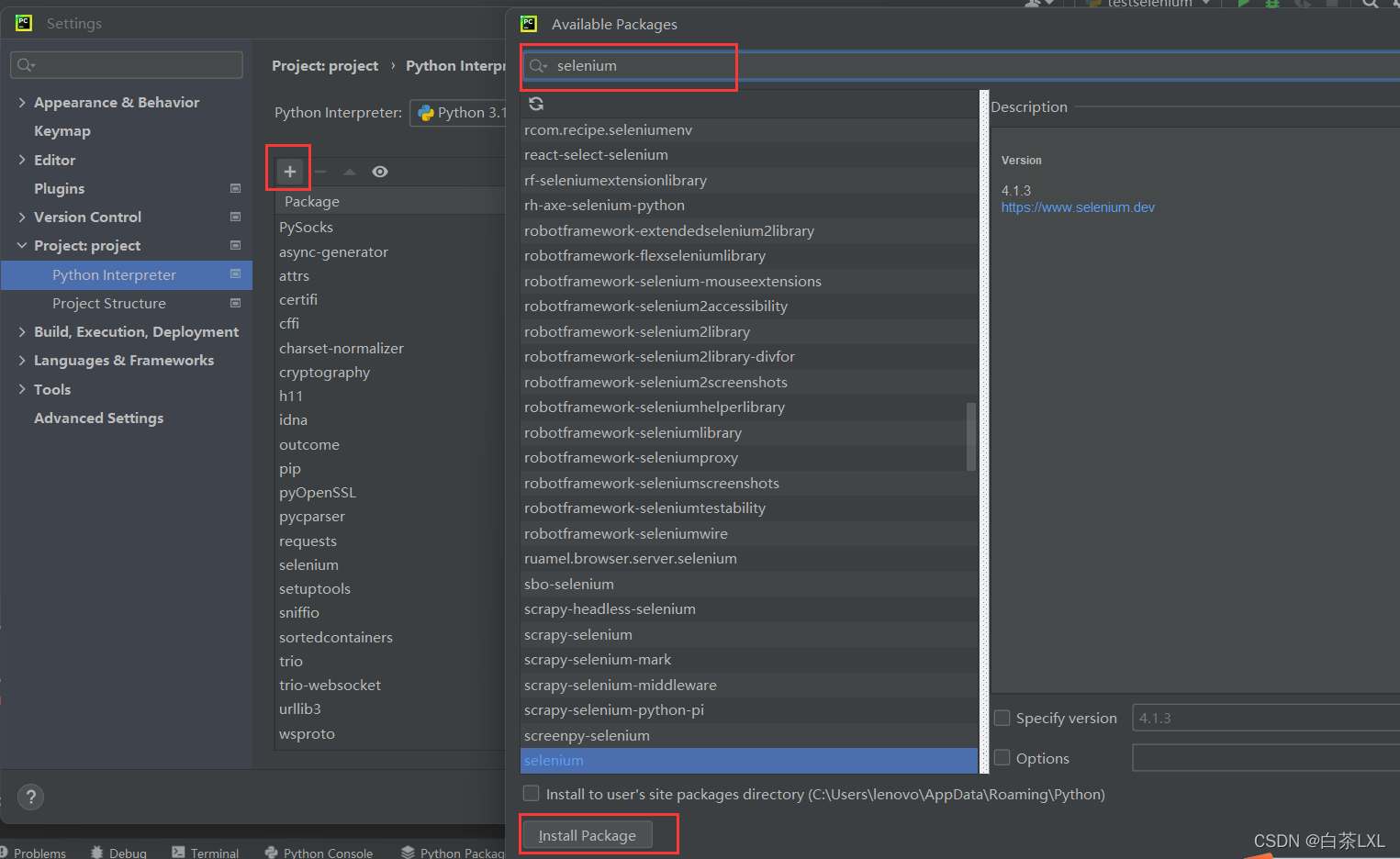The image size is (1400, 859).
Task: Click the project-level icon beside Version Control
Action: pyautogui.click(x=235, y=217)
